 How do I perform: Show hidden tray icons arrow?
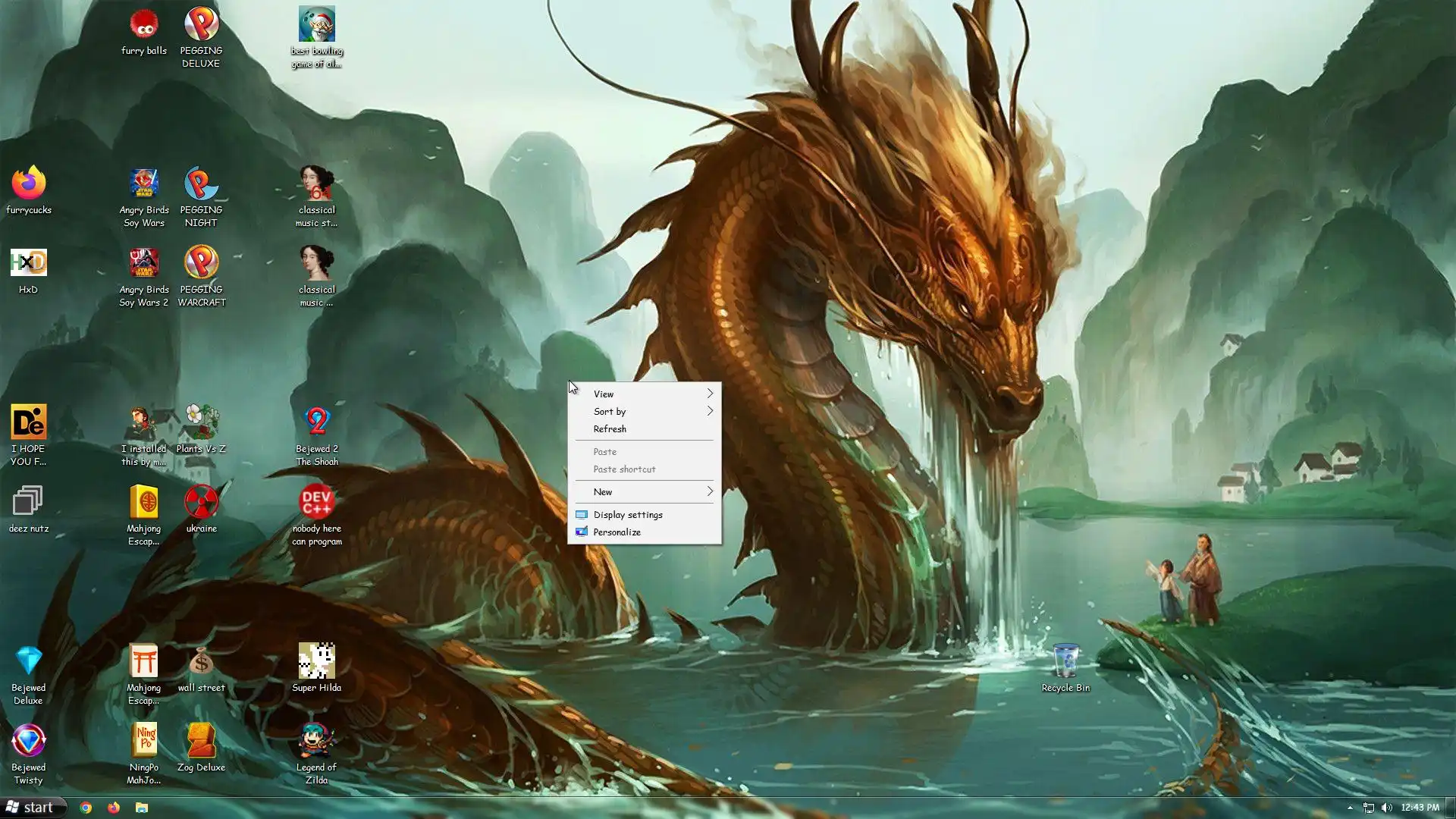1350,808
